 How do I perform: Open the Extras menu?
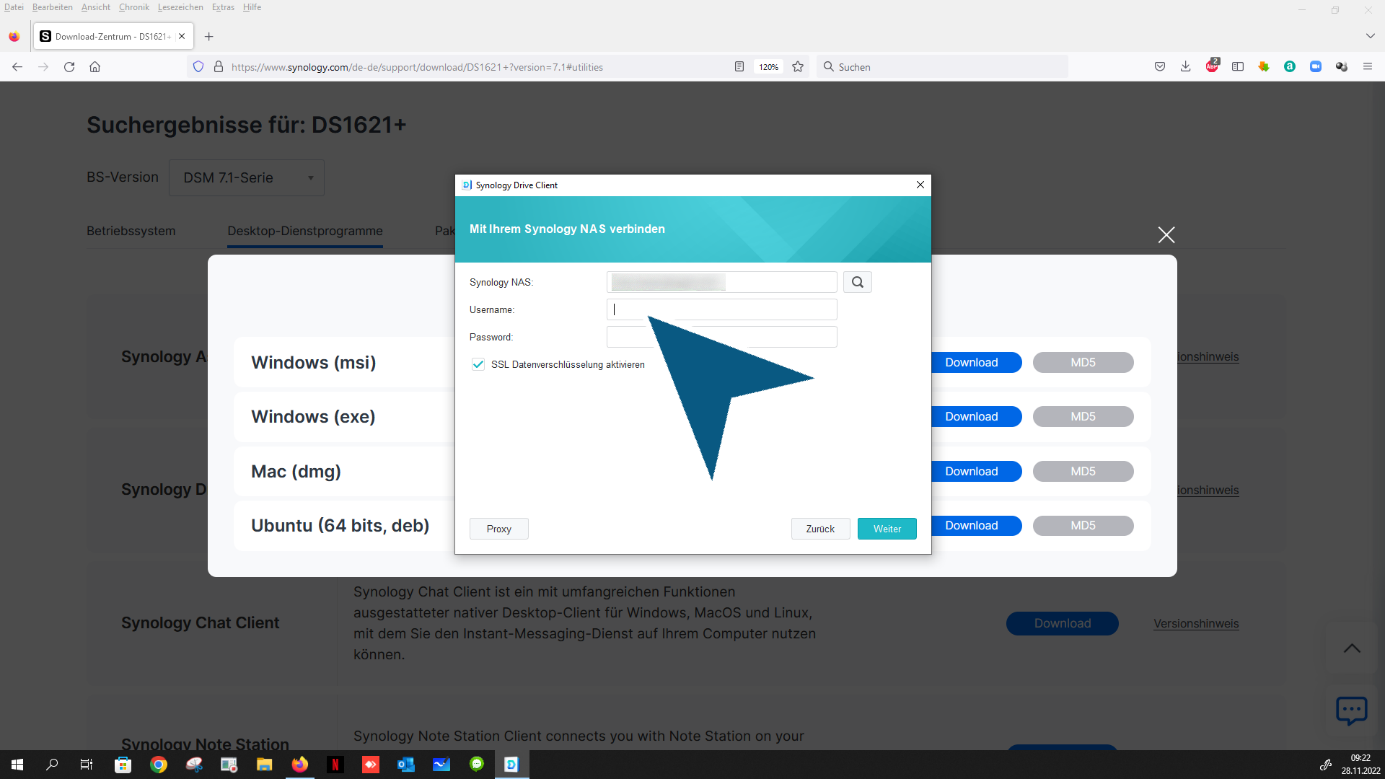[223, 7]
